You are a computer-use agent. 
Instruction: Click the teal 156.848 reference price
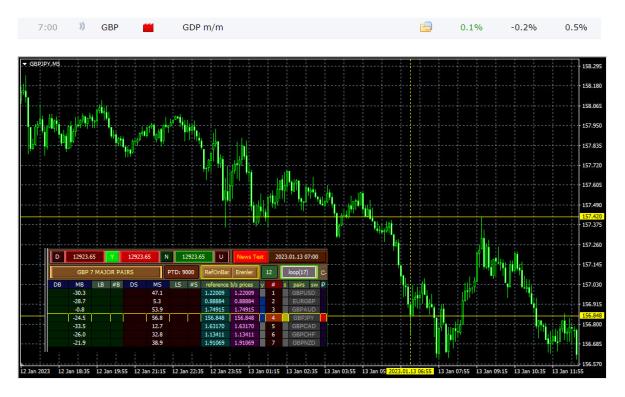pyautogui.click(x=215, y=318)
